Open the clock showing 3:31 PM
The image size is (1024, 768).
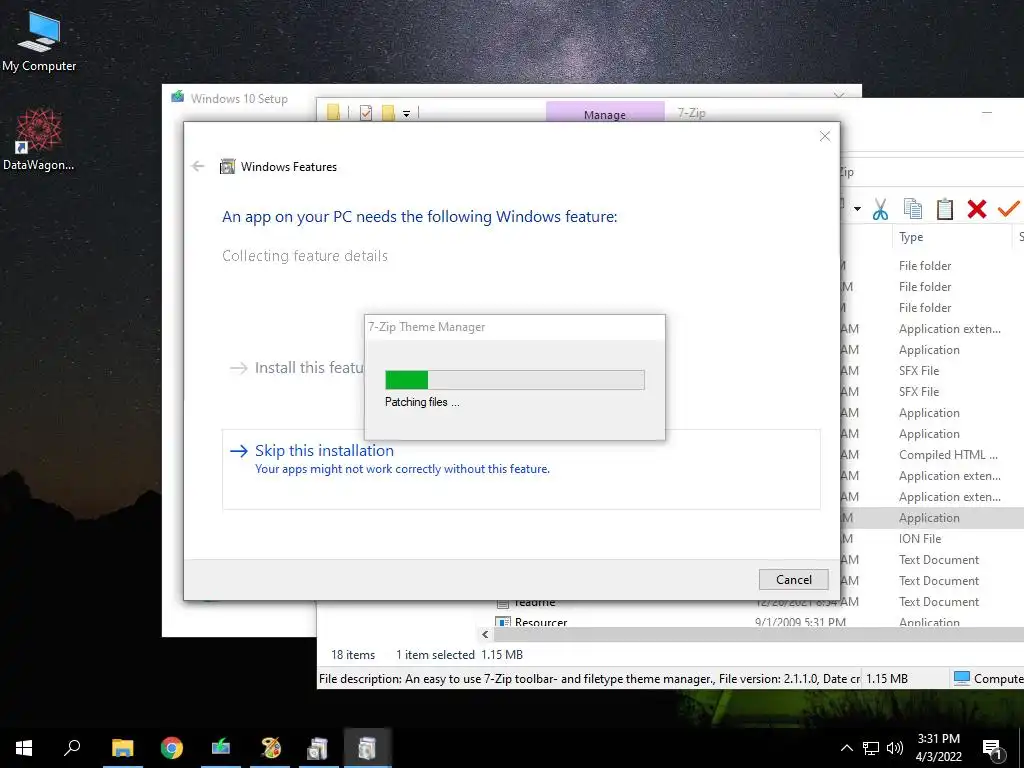(x=938, y=748)
